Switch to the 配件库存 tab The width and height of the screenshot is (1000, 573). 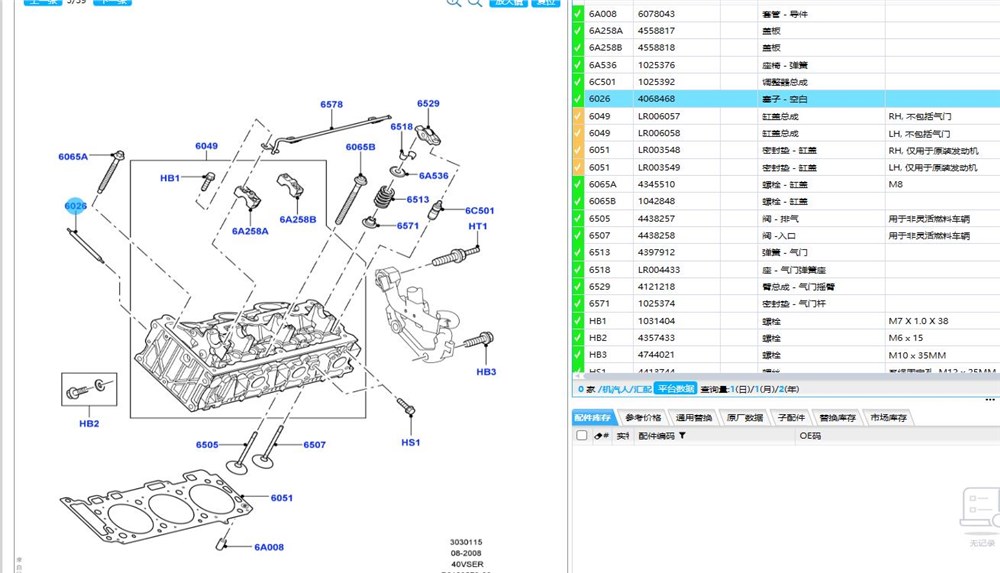point(593,417)
